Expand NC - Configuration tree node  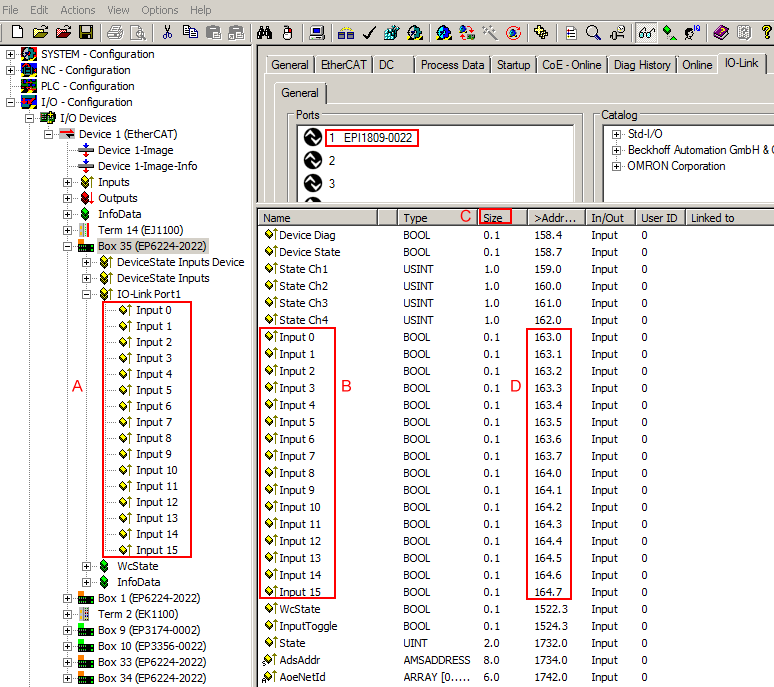(10, 70)
